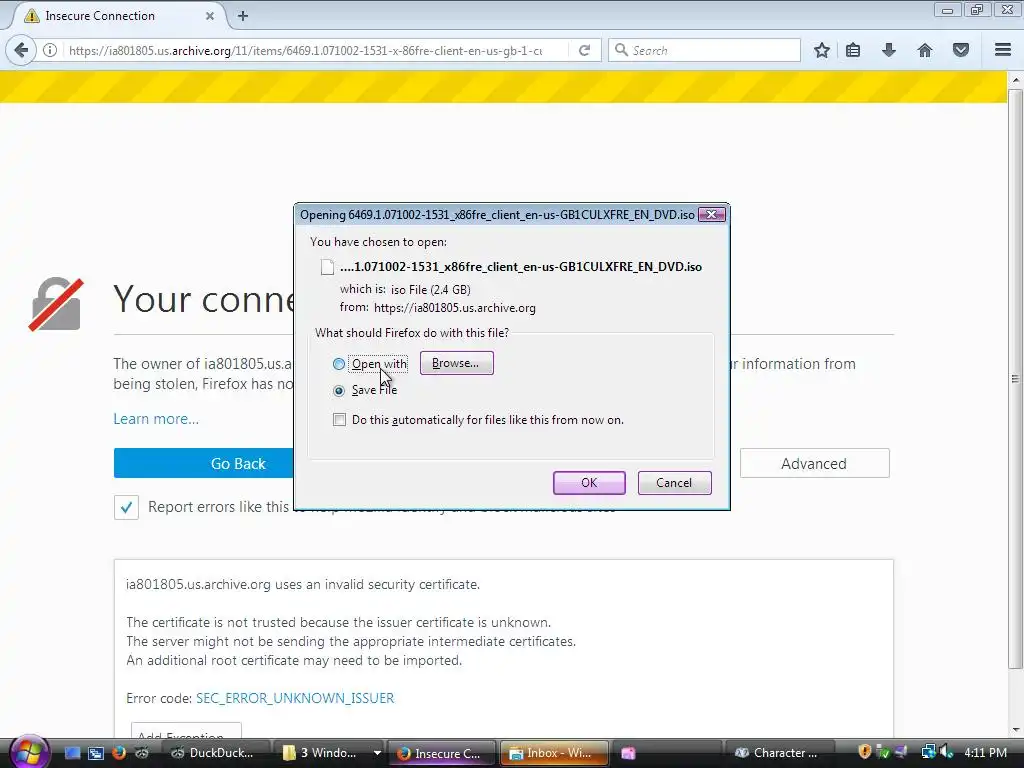1024x768 pixels.
Task: Click 'iso File (2.4 GB)' text
Action: coord(430,289)
